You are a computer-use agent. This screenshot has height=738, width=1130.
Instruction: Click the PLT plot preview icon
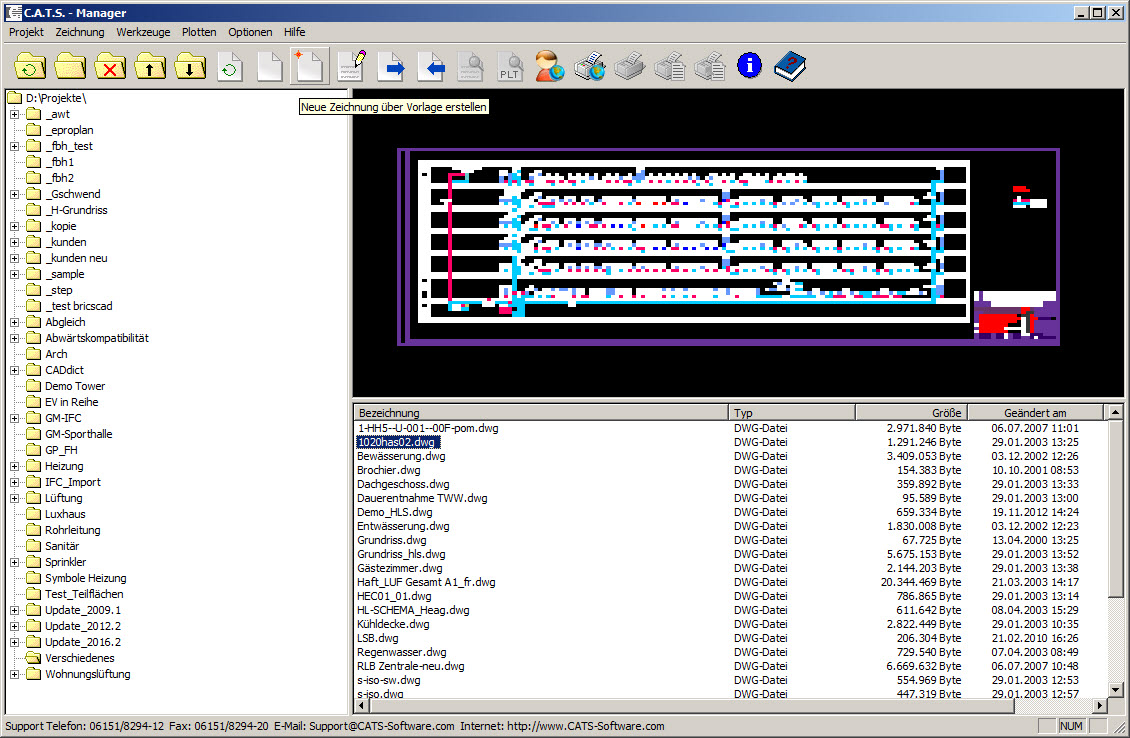pos(510,67)
